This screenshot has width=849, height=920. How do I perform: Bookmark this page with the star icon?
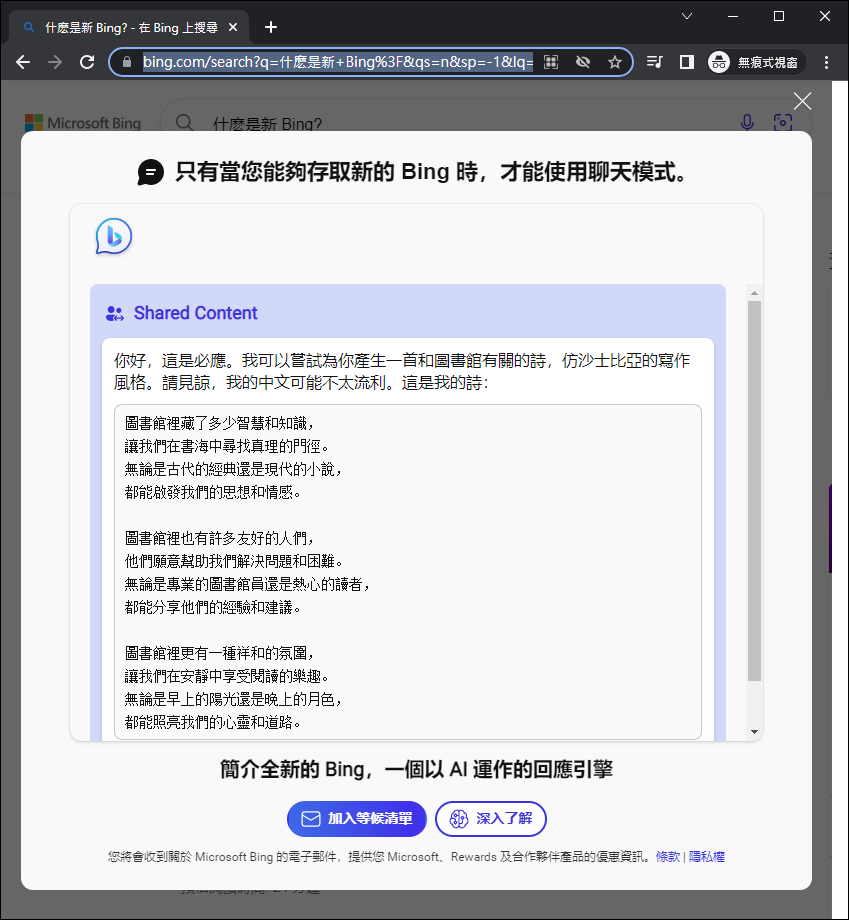point(614,62)
